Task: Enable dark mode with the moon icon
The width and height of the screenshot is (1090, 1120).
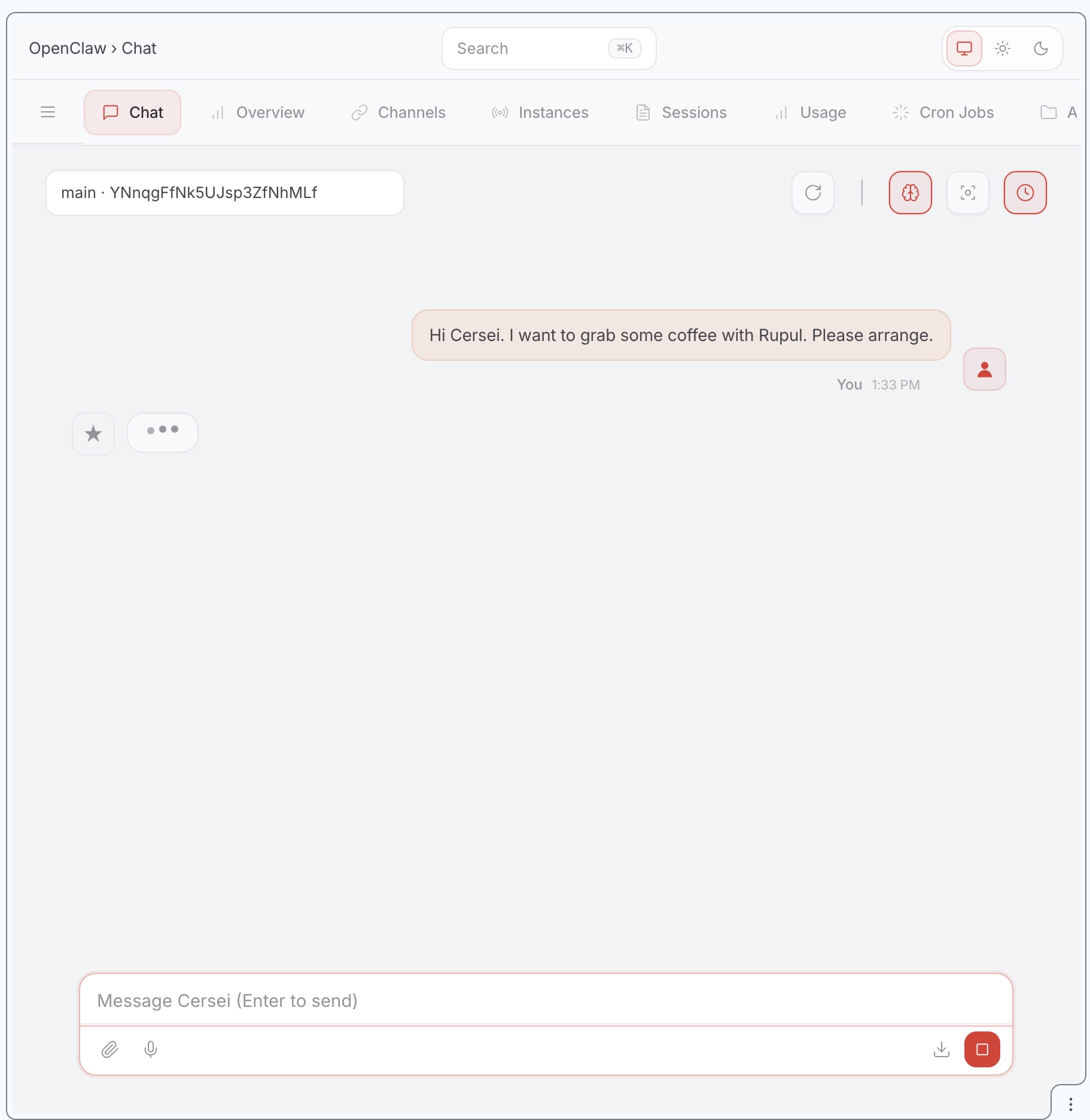Action: pos(1042,48)
